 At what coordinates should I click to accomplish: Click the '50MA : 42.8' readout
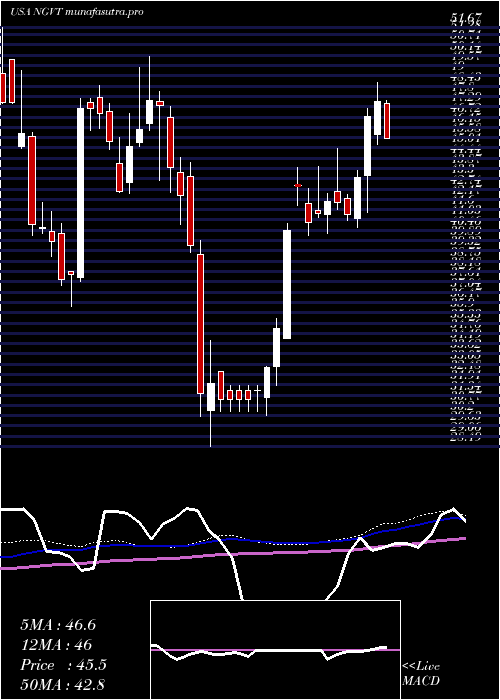(62, 684)
